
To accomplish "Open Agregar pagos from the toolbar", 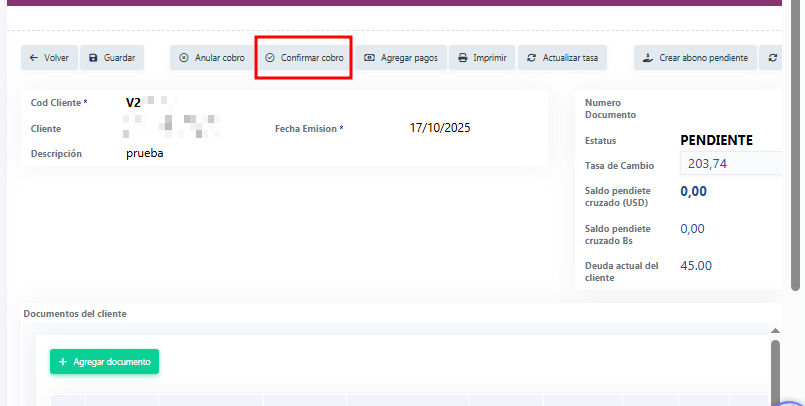I will [x=400, y=58].
